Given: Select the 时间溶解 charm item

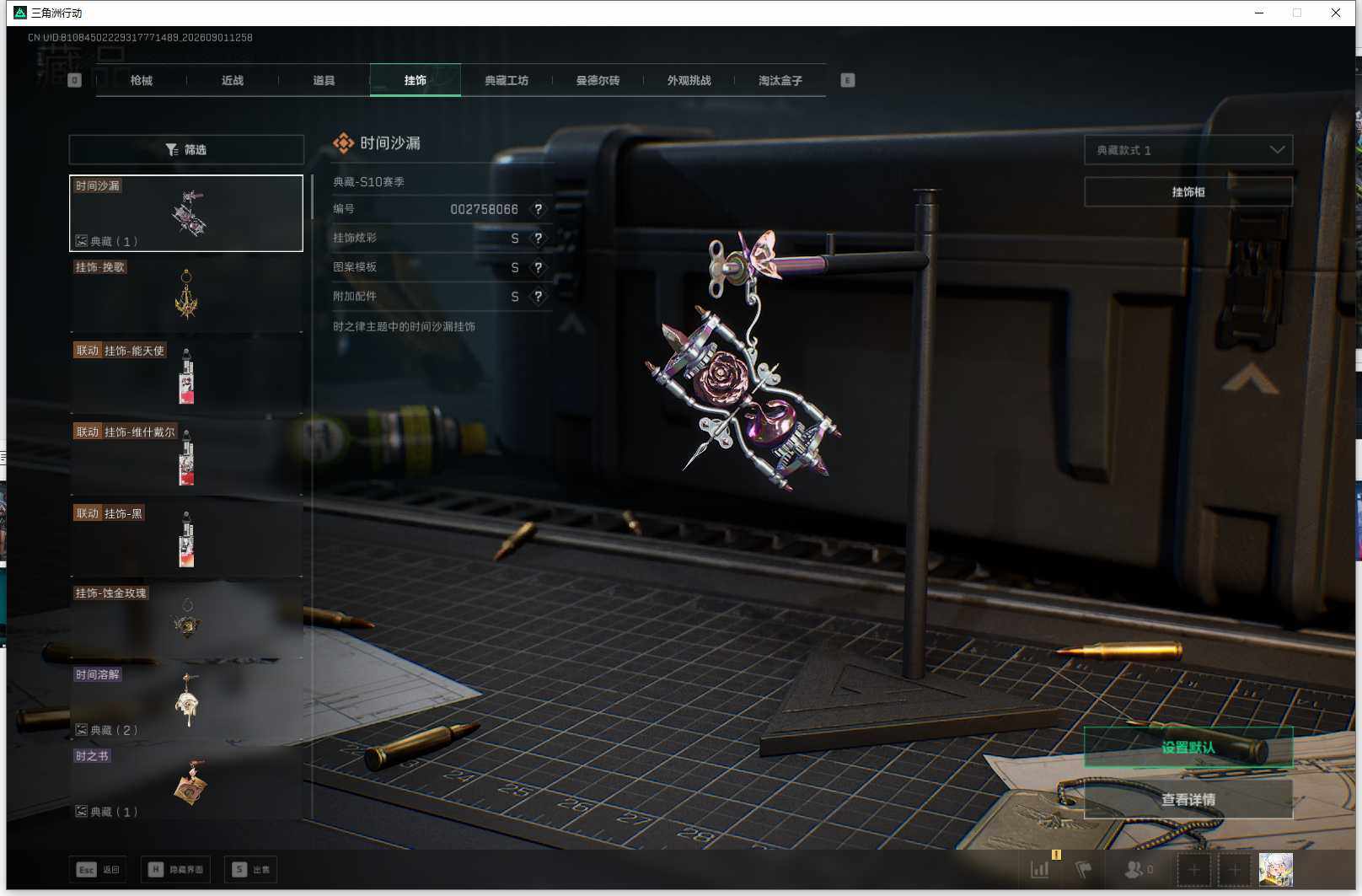Looking at the screenshot, I should (186, 702).
